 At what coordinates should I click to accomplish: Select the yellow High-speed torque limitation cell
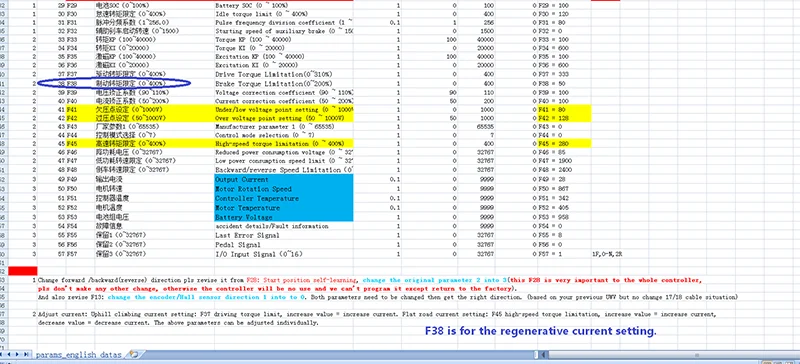283,144
